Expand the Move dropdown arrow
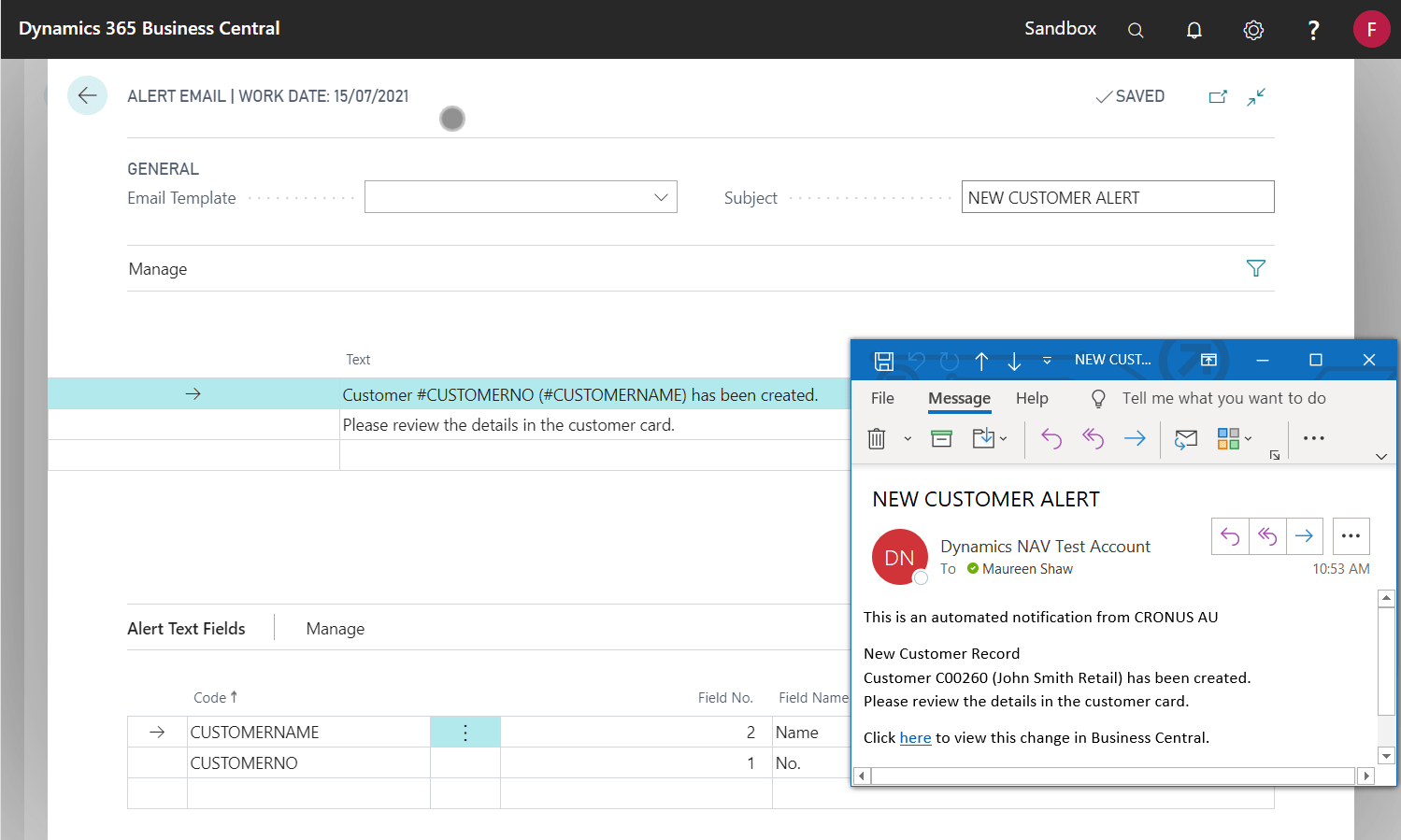 tap(1003, 438)
